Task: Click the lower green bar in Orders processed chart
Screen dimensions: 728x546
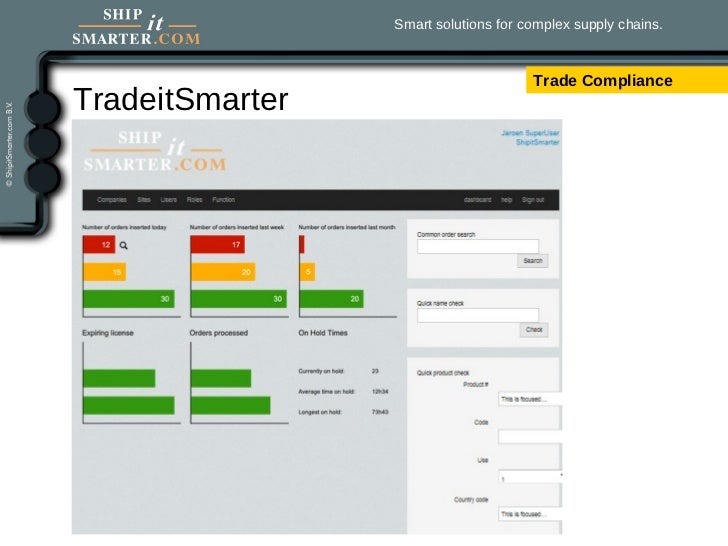Action: point(231,405)
